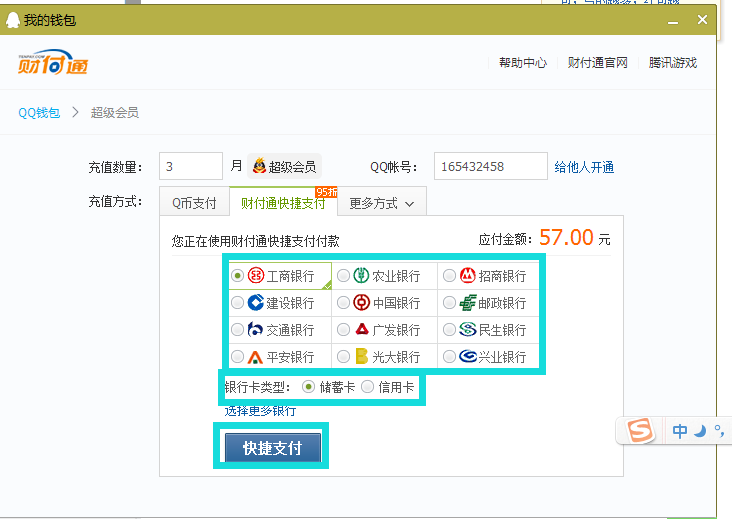Screen dimensions: 732x519
Task: Click the 建设银行 logo icon
Action: (256, 302)
